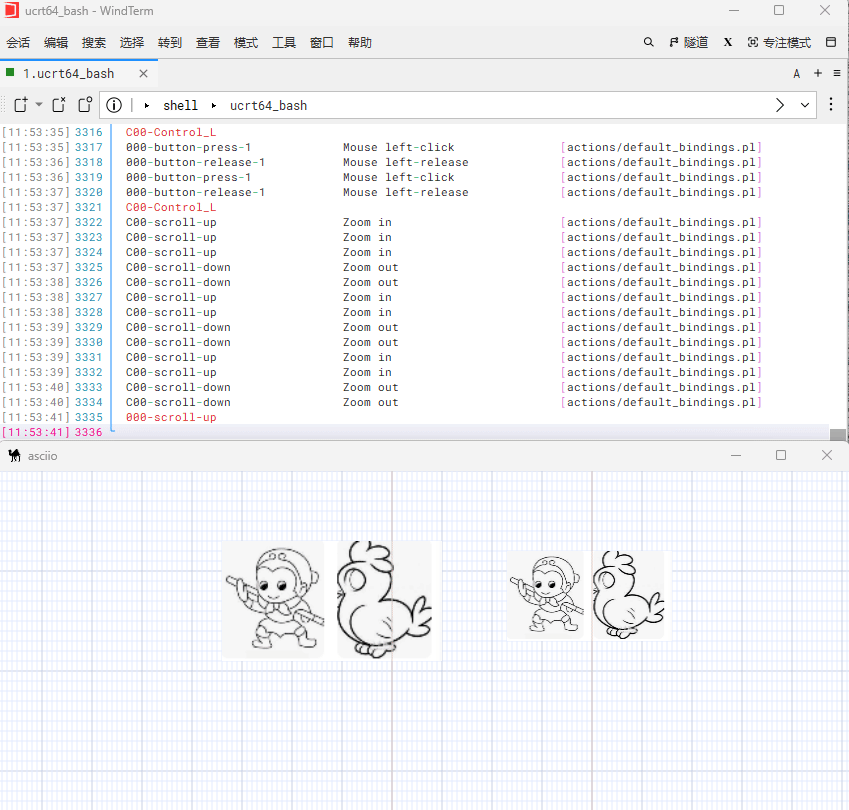This screenshot has height=810, width=849.
Task: Click the session info icon
Action: [114, 105]
